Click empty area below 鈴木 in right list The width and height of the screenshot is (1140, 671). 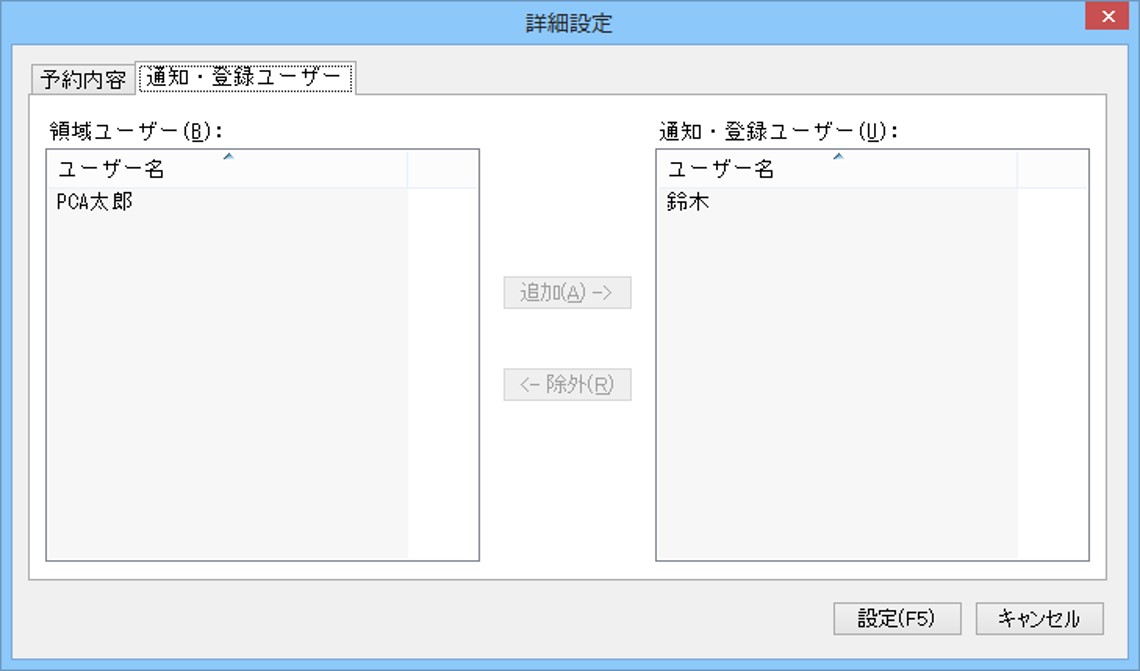(837, 385)
